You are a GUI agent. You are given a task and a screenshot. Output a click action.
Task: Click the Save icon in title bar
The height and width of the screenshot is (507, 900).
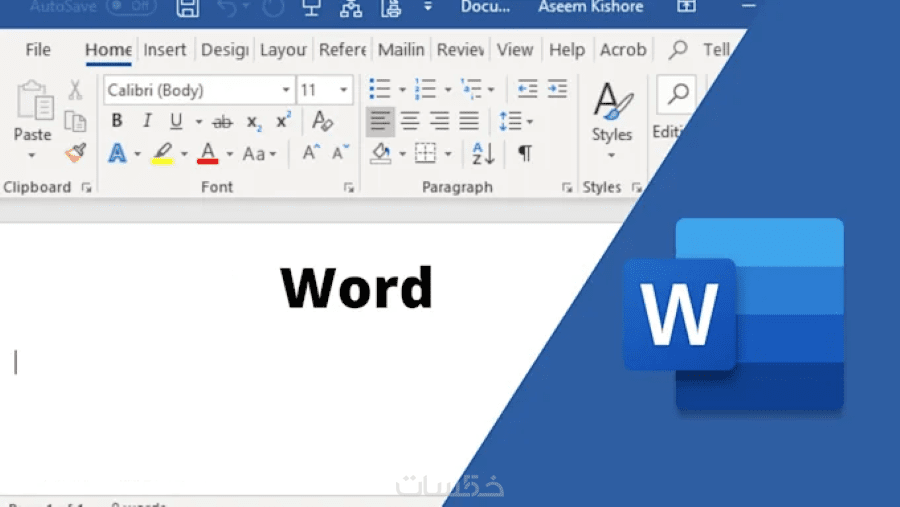tap(188, 8)
